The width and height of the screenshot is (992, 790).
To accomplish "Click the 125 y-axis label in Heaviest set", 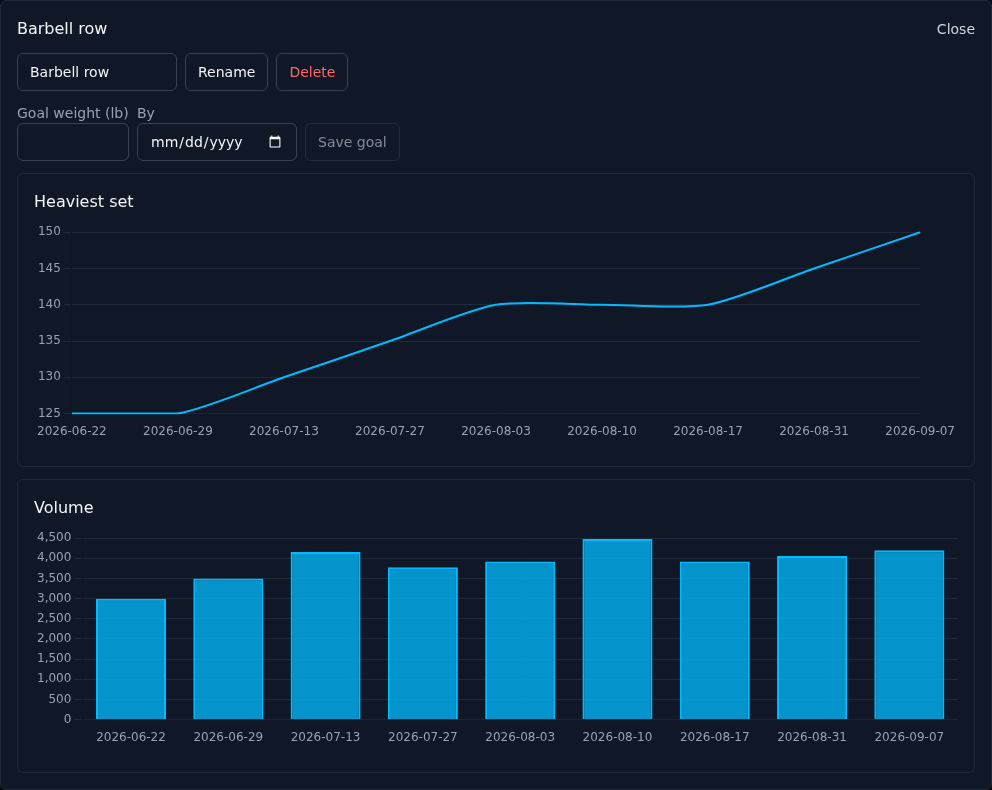I will tap(49, 413).
